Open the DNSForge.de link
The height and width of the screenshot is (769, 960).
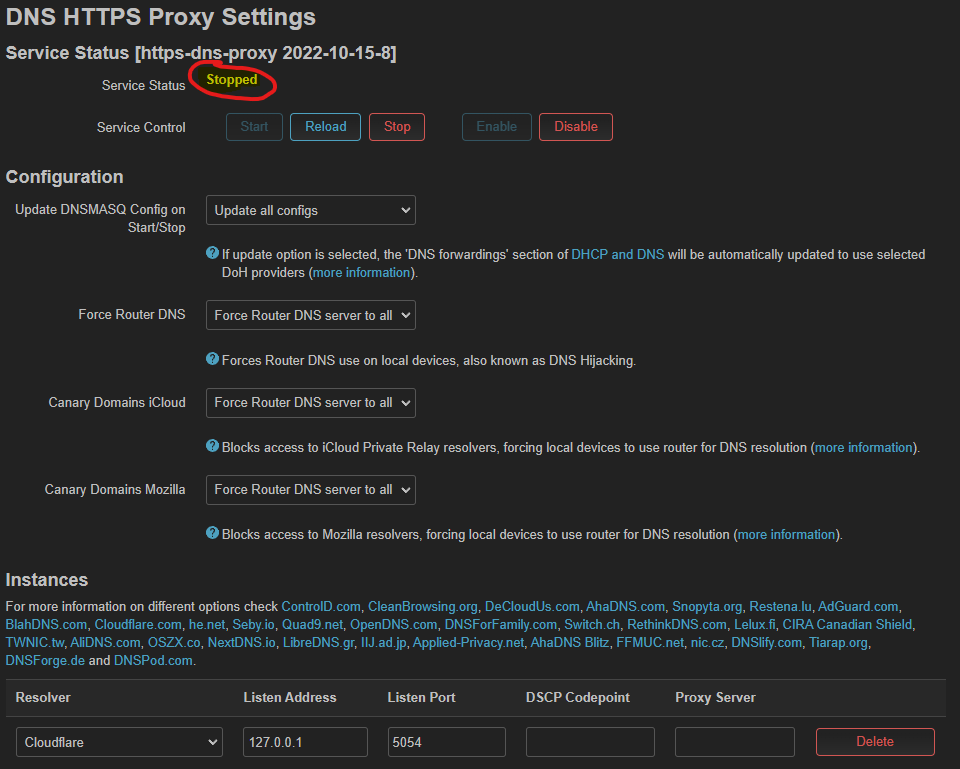coord(45,661)
